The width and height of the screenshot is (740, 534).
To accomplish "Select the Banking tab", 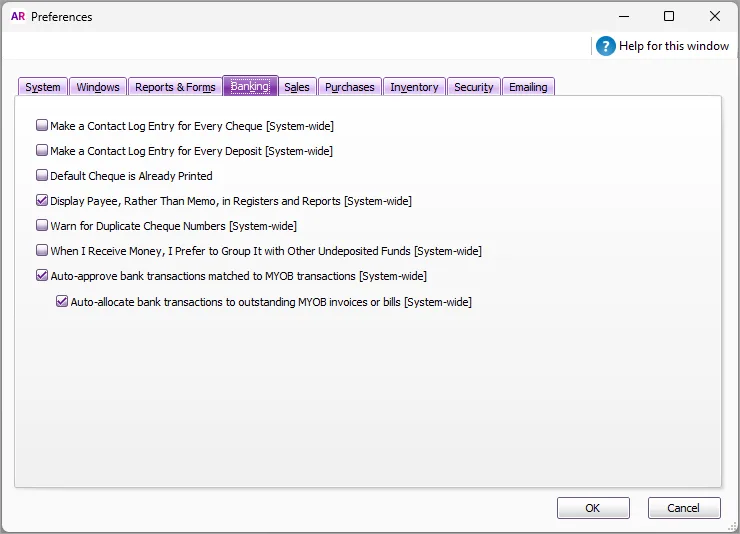I will tap(250, 86).
